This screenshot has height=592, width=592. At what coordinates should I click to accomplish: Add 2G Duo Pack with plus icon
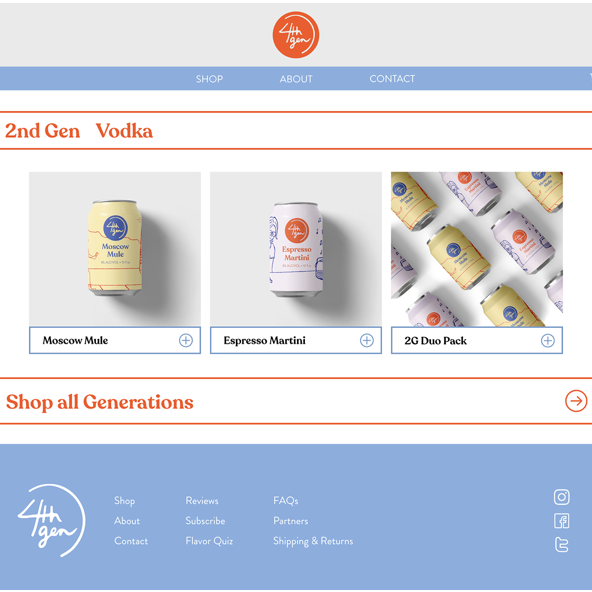coord(547,341)
